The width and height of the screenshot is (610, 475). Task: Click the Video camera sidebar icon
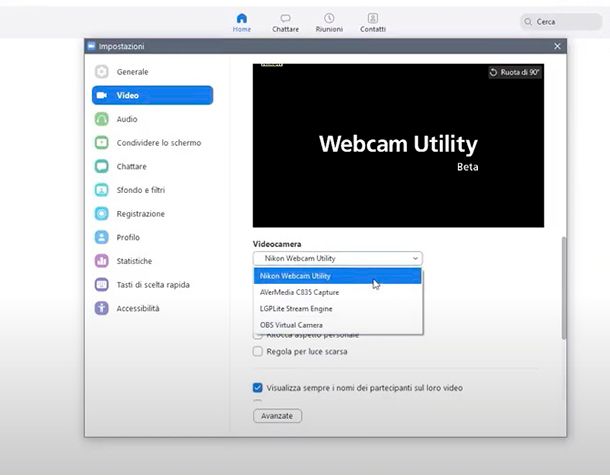point(102,95)
